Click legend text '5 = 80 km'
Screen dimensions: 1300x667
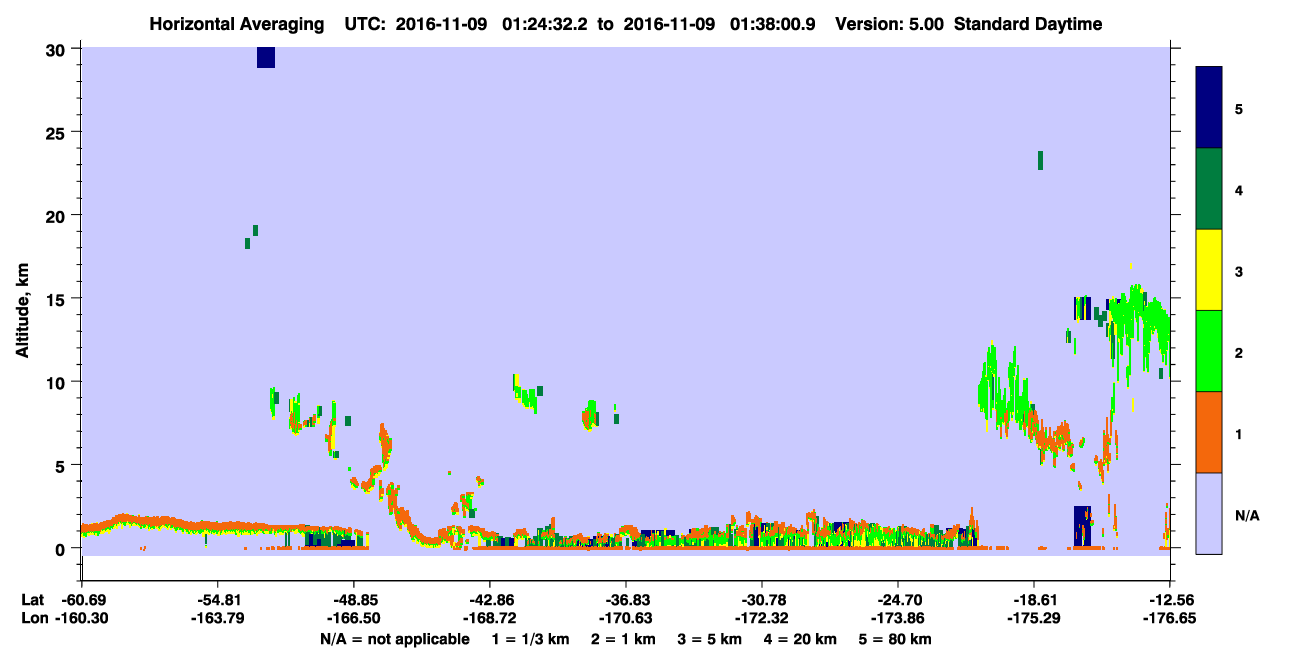(x=896, y=639)
